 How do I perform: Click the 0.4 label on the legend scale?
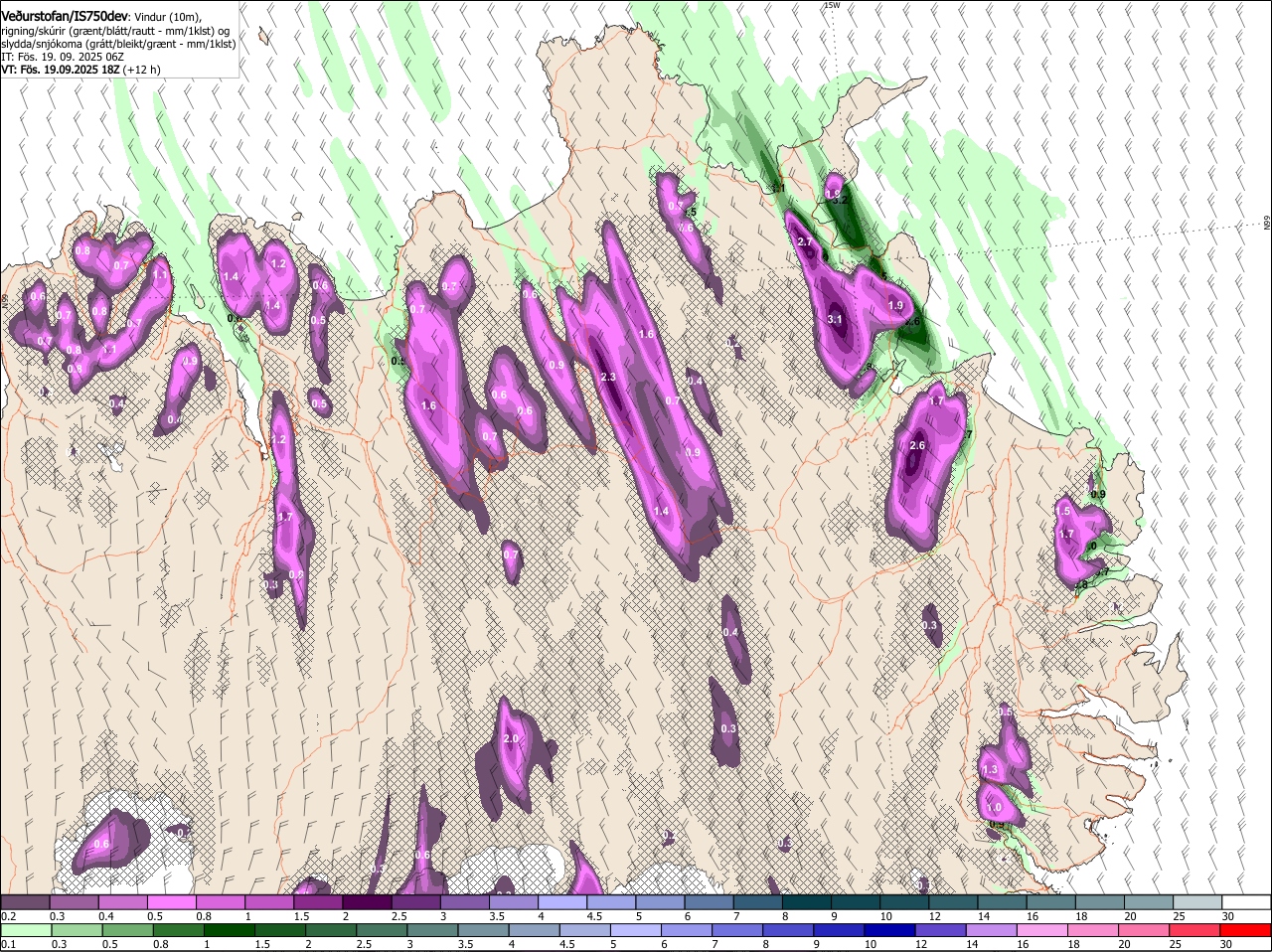click(105, 915)
